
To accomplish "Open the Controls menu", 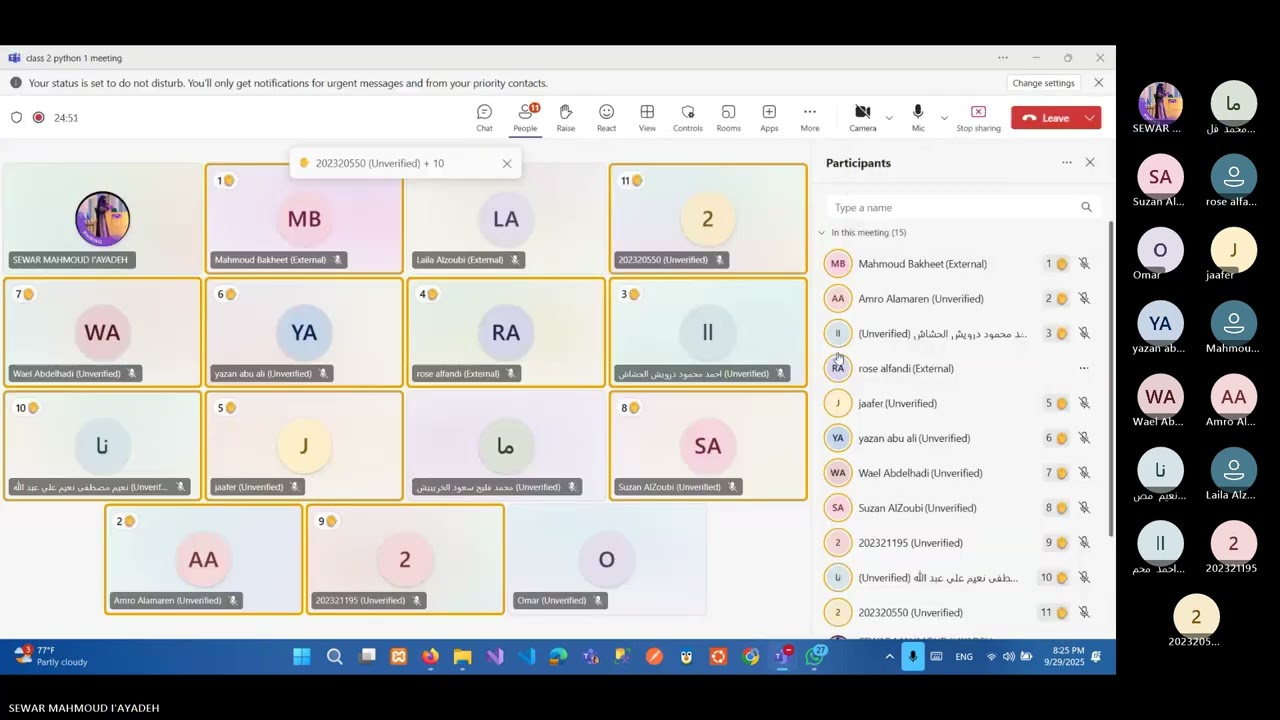I will (687, 118).
